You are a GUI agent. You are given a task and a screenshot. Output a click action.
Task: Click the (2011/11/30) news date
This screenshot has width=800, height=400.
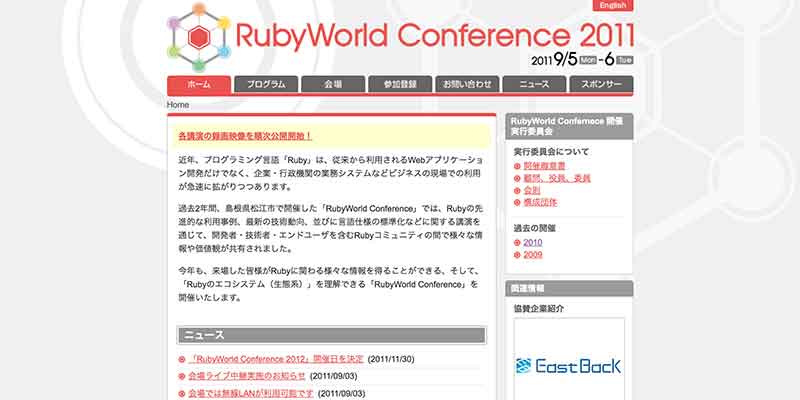coord(391,359)
